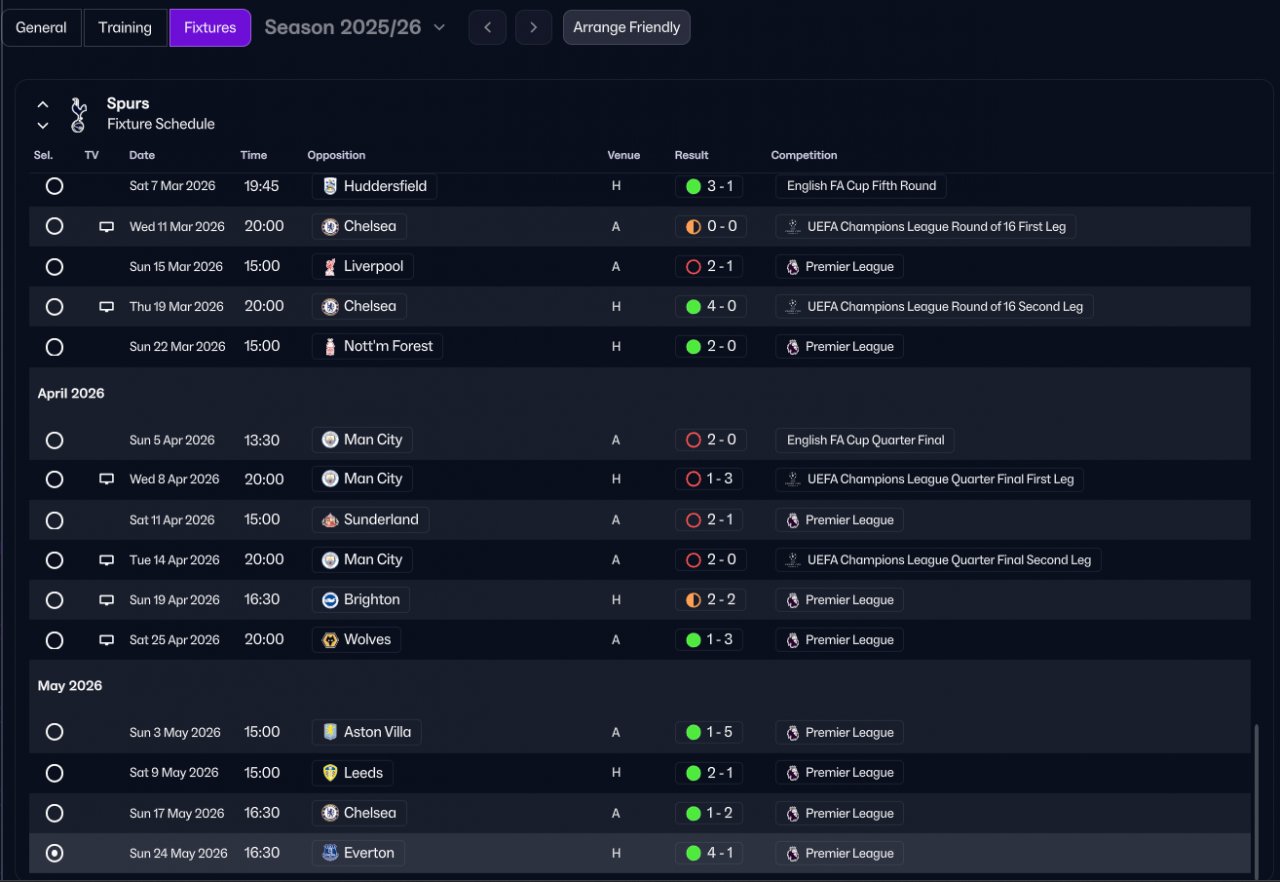The width and height of the screenshot is (1280, 882).
Task: Click the 13:30 kickoff time
Action: 262,440
